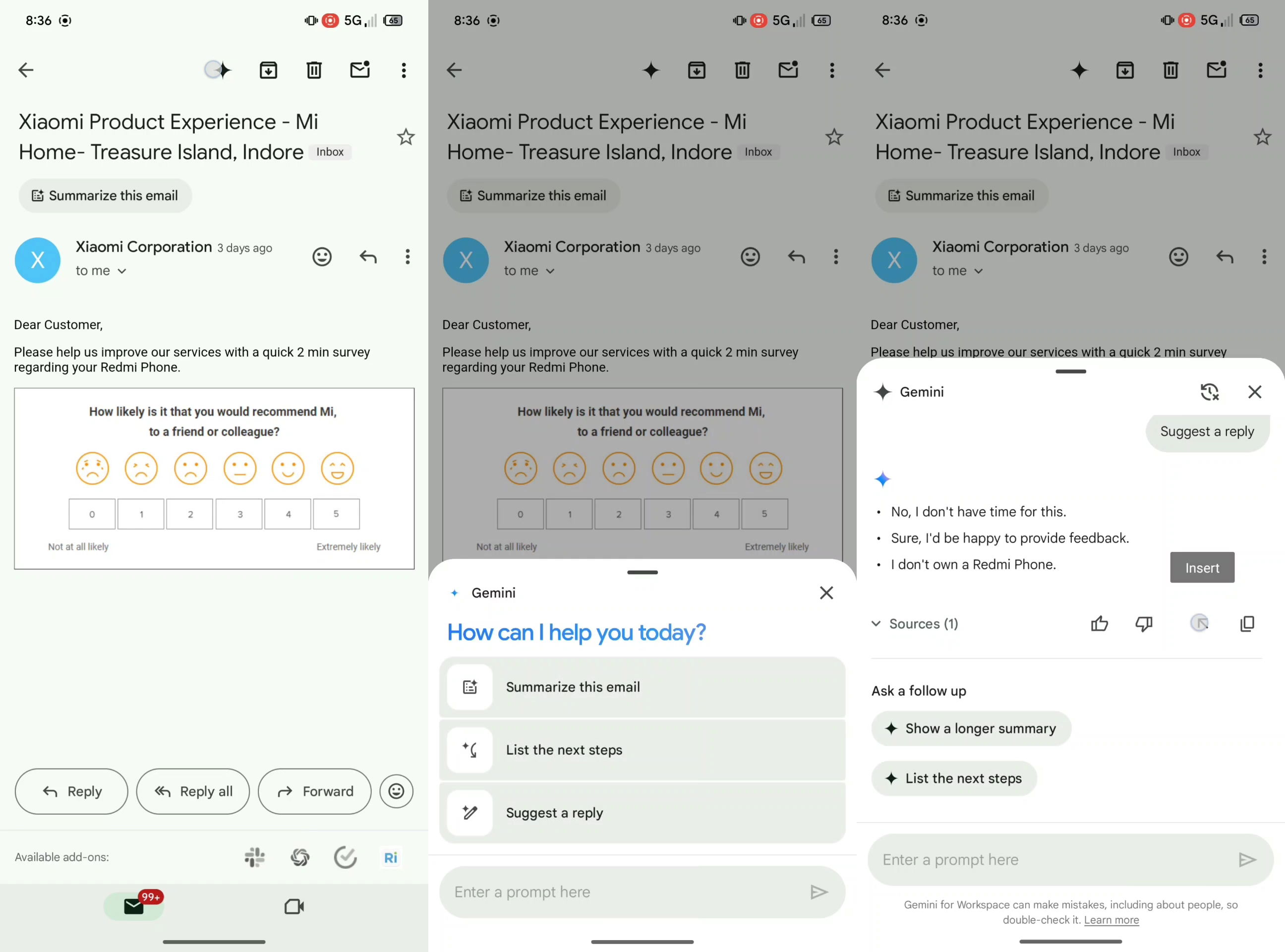Tap send arrow in right screen prompt field
The width and height of the screenshot is (1285, 952).
click(1247, 860)
